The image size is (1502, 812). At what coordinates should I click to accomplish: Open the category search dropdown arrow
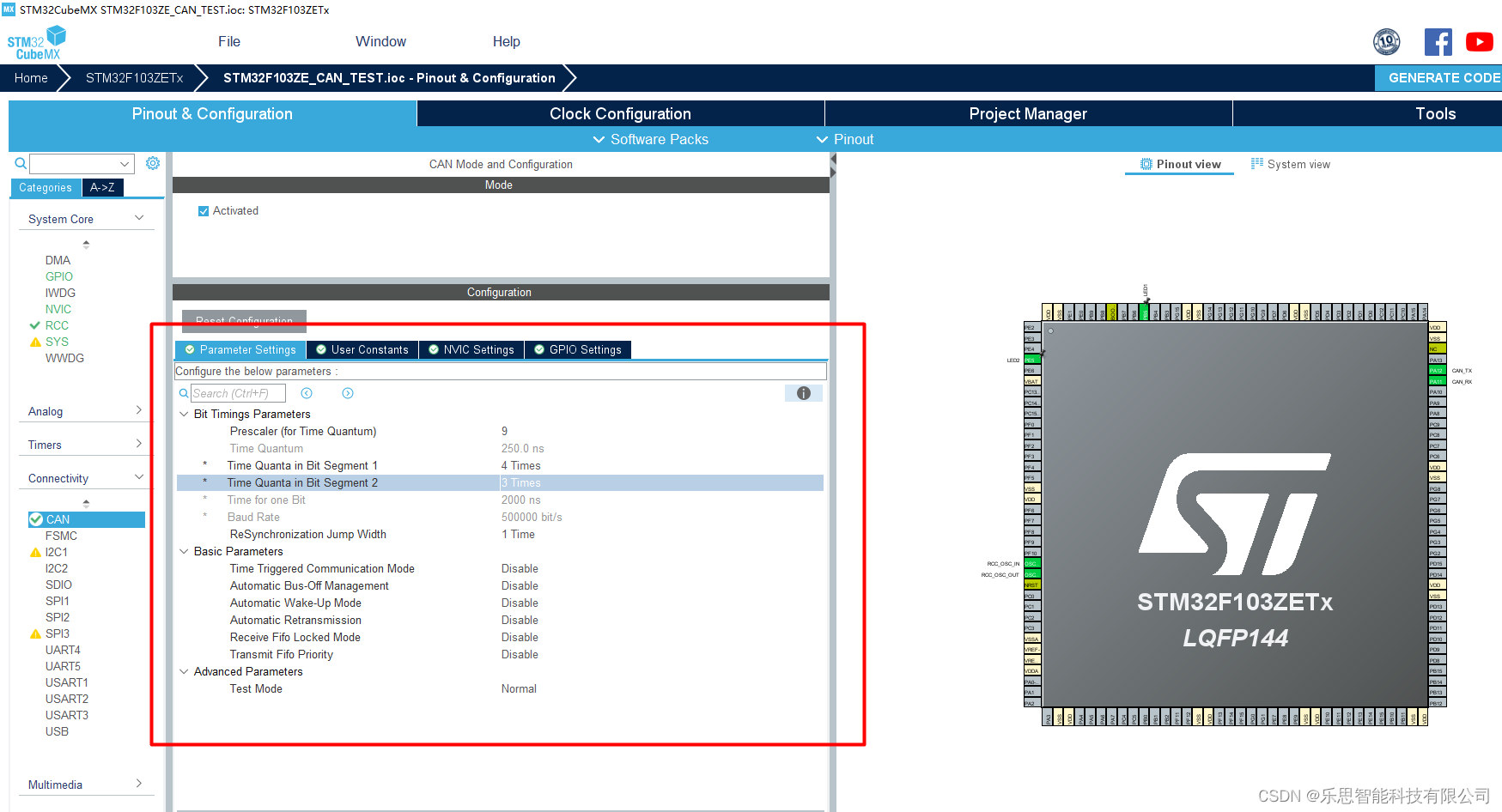coord(125,164)
